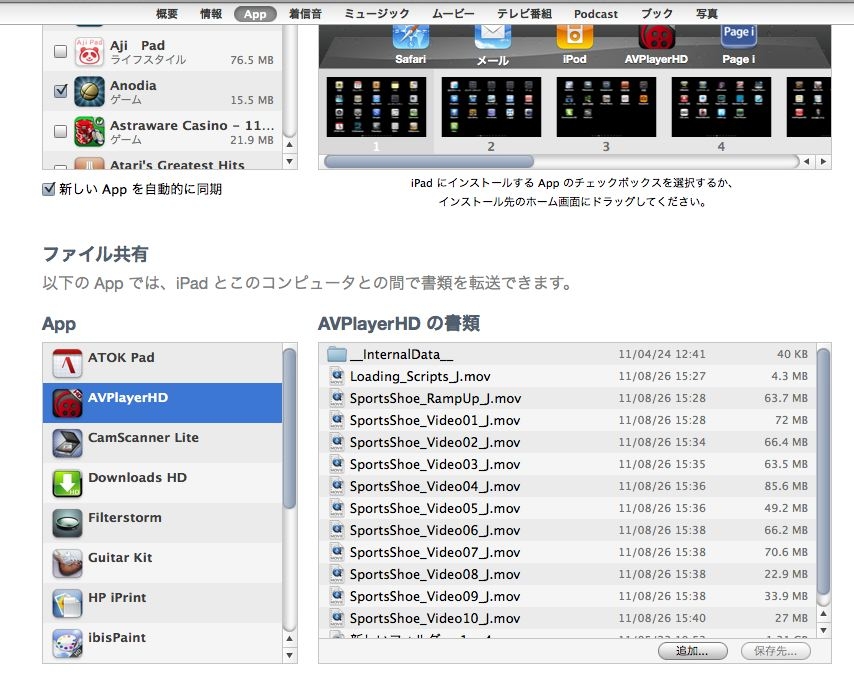
Task: Select home screen page 1 thumbnail
Action: click(376, 107)
